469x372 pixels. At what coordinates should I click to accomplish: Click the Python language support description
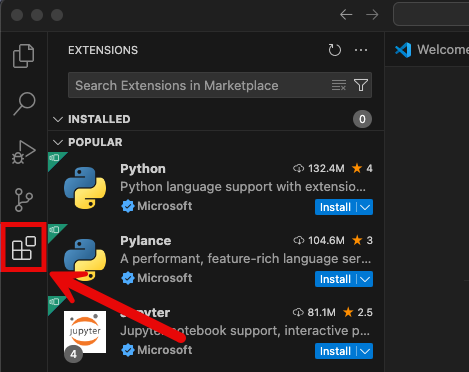click(243, 187)
